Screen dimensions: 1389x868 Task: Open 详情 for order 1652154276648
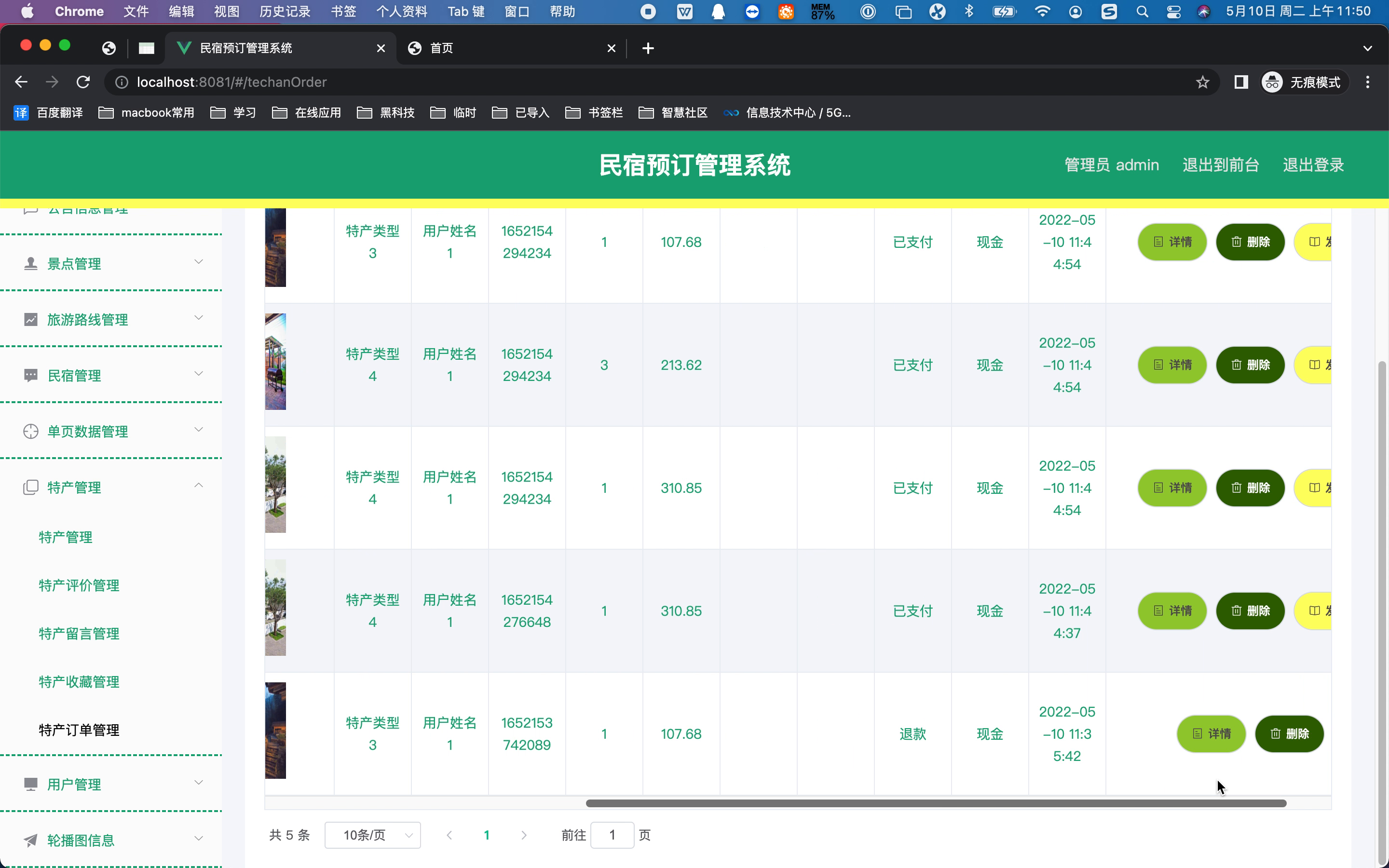[x=1172, y=611]
